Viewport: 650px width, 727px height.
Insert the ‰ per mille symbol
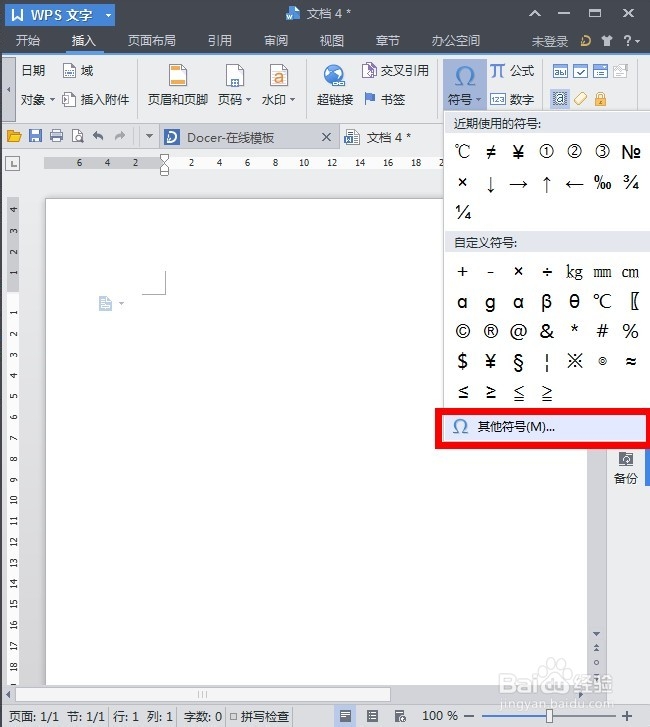tap(602, 183)
